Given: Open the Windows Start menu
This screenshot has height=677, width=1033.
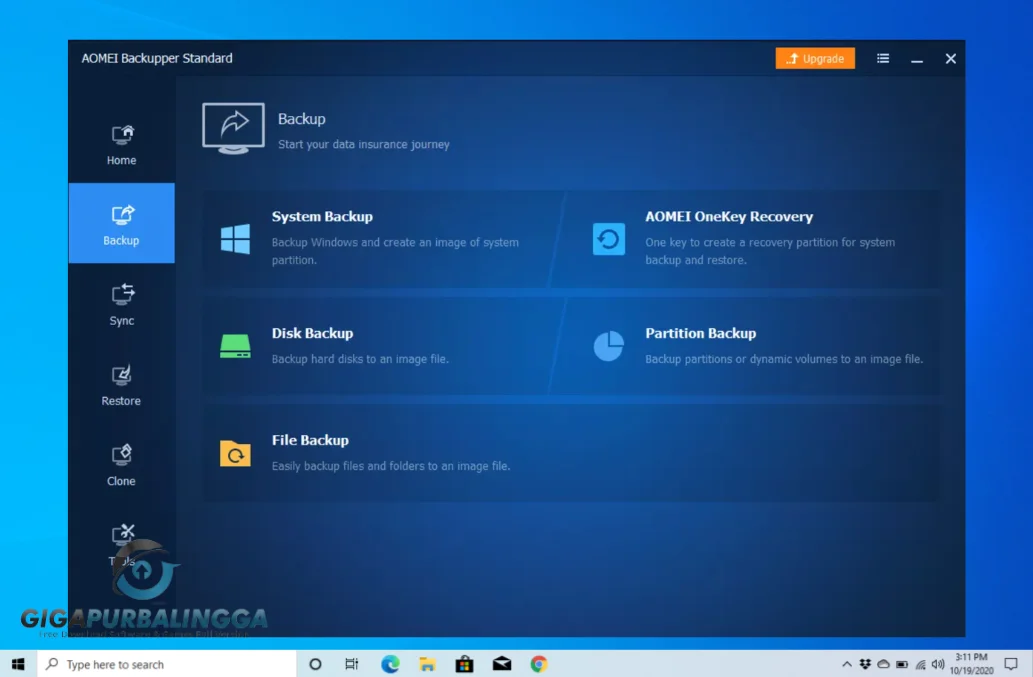Looking at the screenshot, I should pos(18,664).
